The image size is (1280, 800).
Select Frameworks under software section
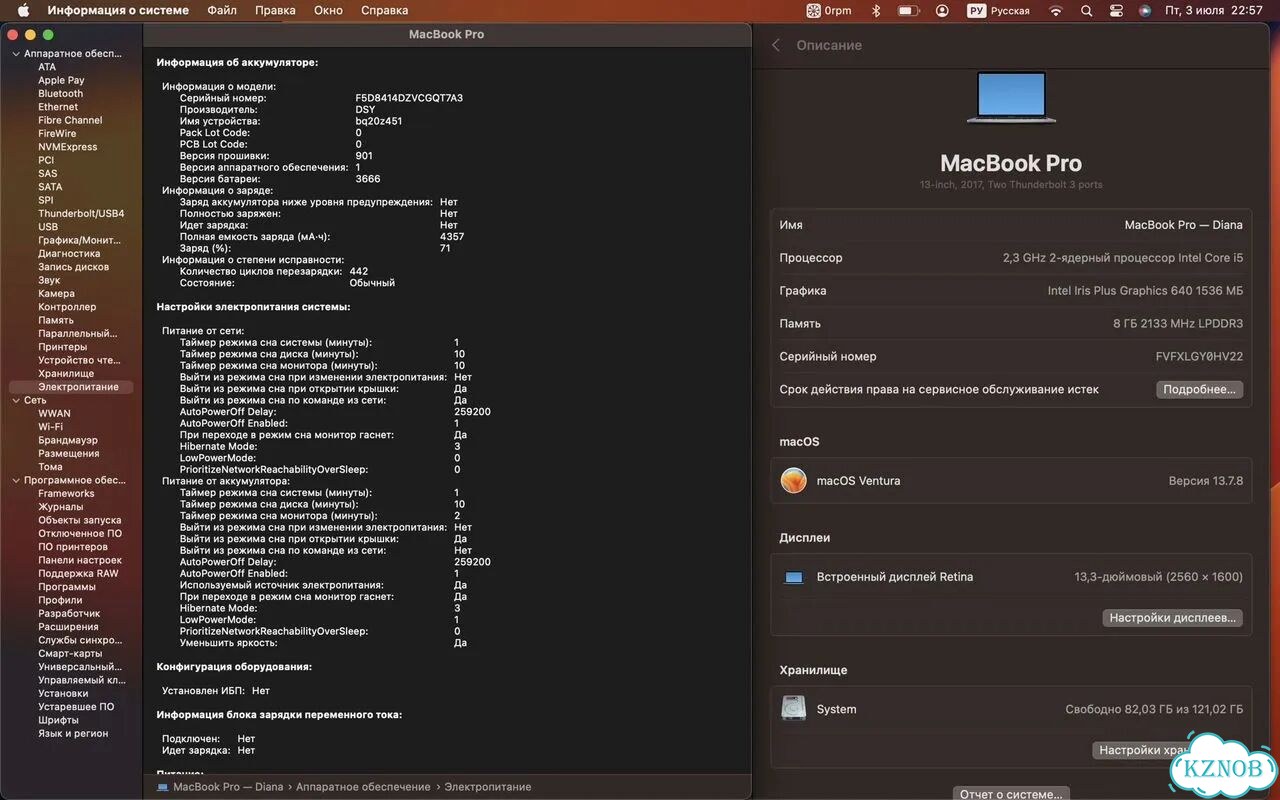(x=66, y=493)
